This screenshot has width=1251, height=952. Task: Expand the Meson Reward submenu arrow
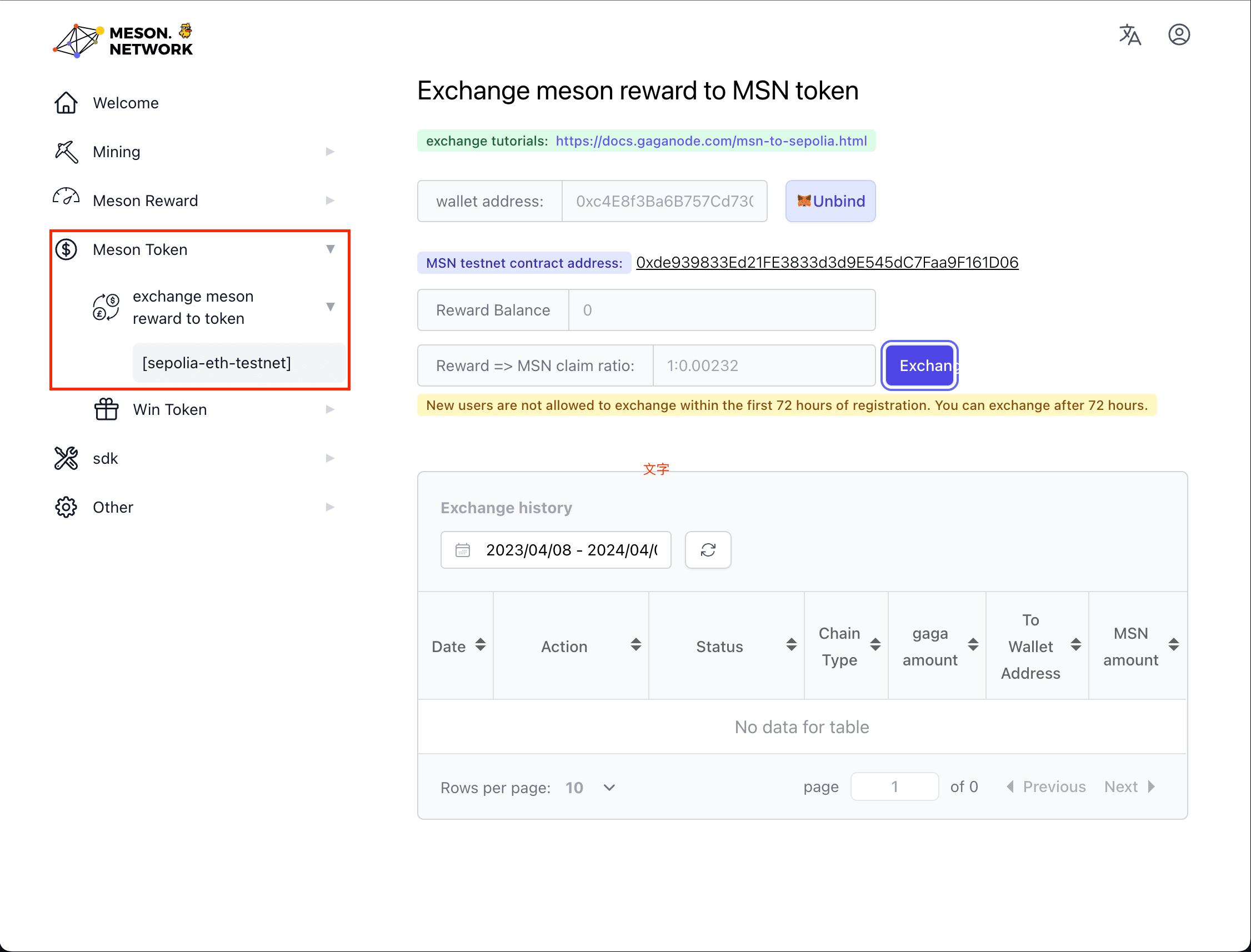coord(330,201)
